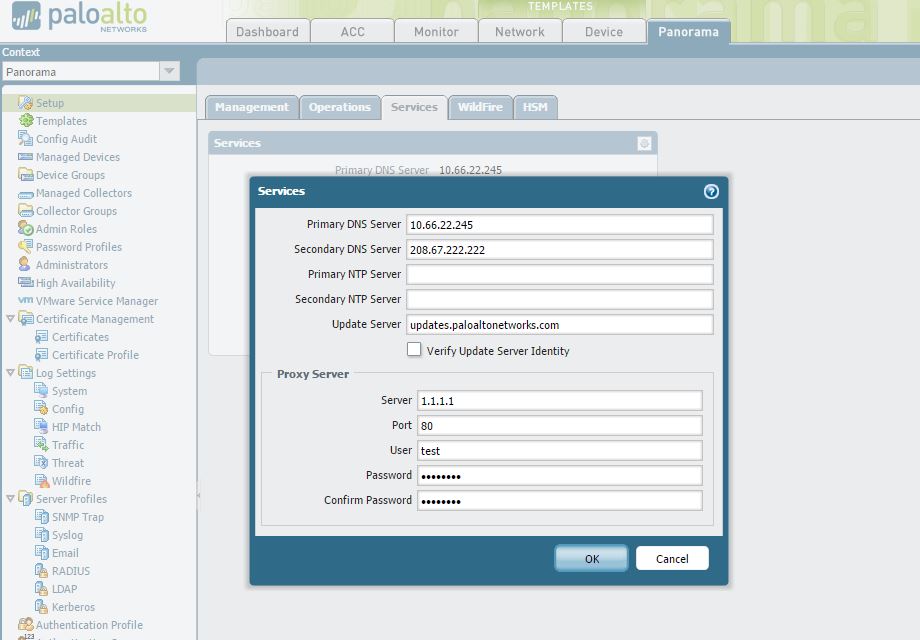Click the Templates icon in sidebar
This screenshot has height=640, width=920.
click(26, 121)
